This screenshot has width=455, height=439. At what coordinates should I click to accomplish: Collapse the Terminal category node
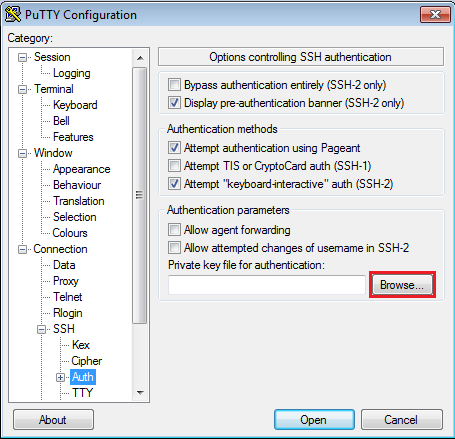pyautogui.click(x=22, y=90)
